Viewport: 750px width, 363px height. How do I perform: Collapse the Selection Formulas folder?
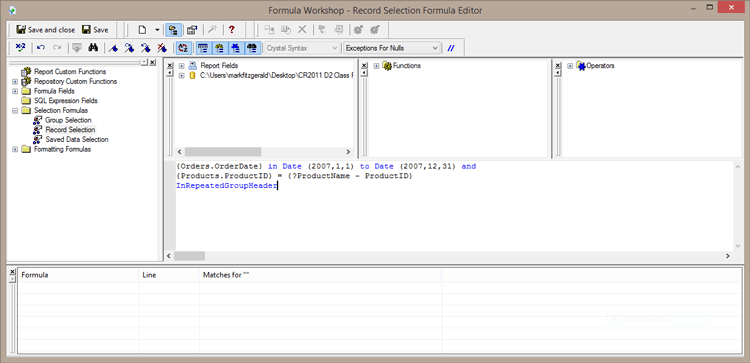[x=15, y=110]
